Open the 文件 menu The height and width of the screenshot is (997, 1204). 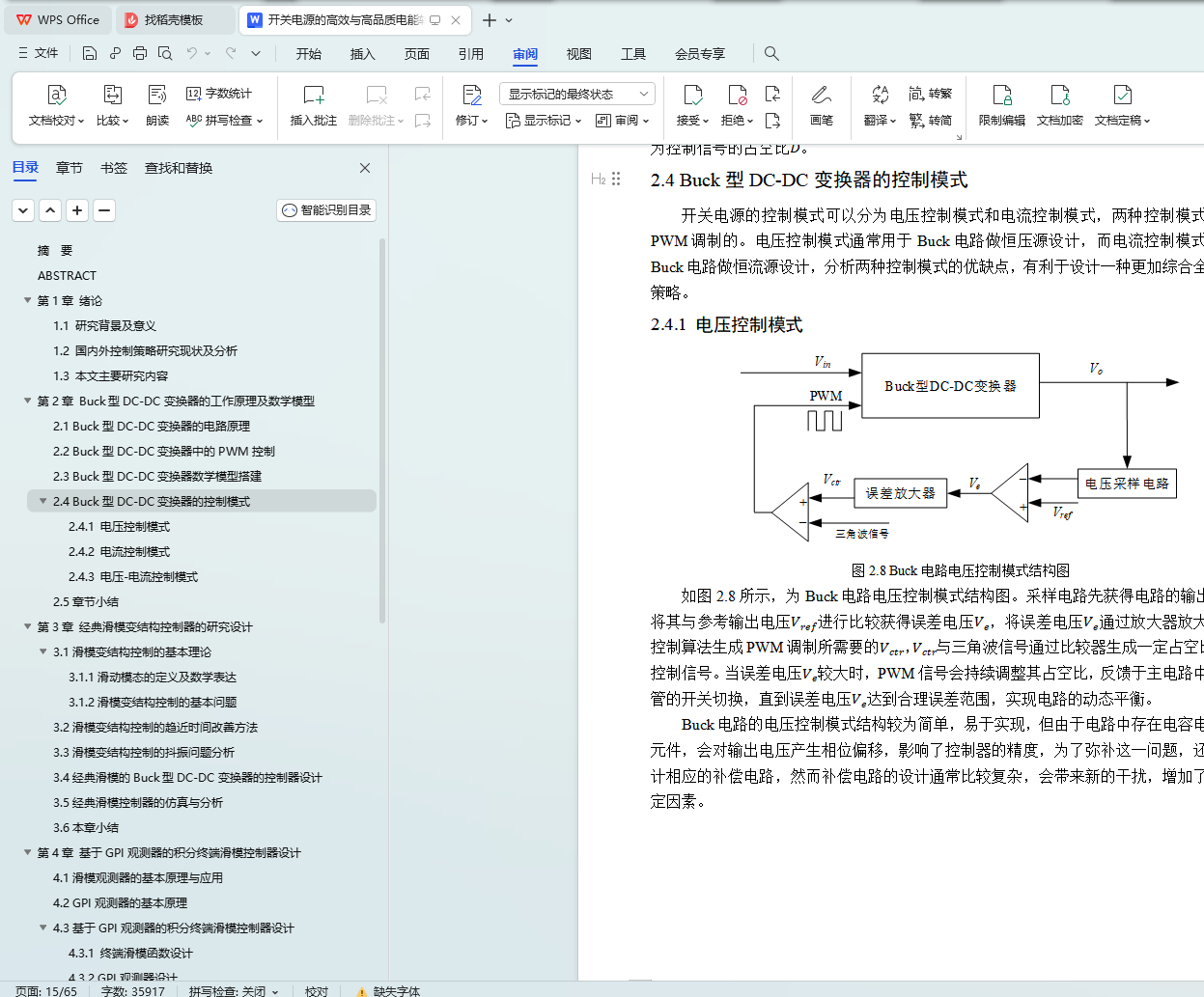click(x=39, y=53)
